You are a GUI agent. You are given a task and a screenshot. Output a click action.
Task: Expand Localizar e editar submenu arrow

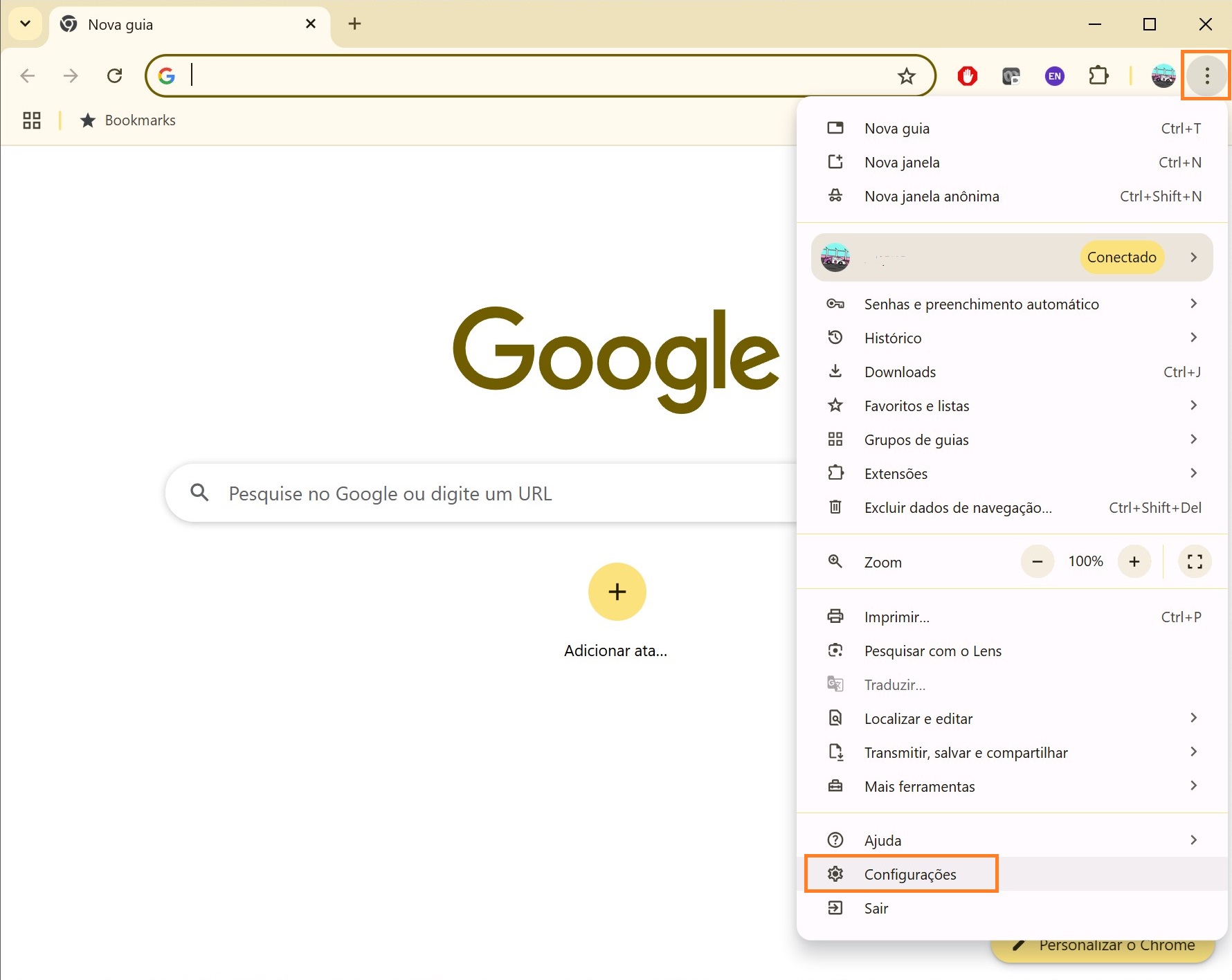[1193, 718]
